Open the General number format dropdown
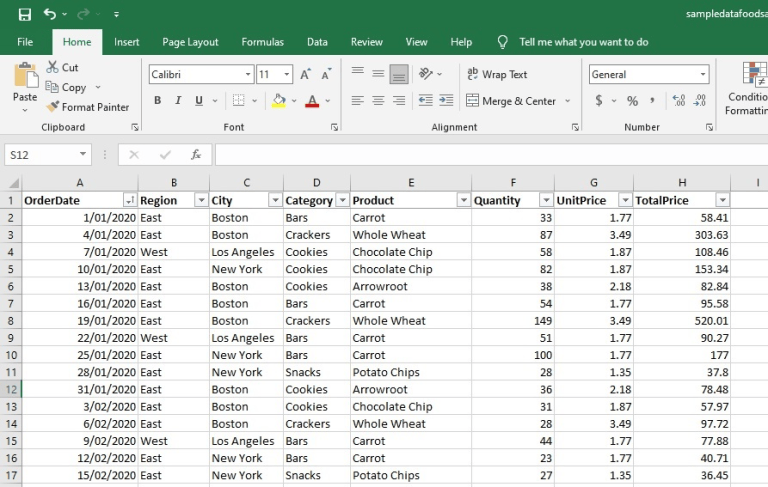This screenshot has width=768, height=487. (x=703, y=74)
